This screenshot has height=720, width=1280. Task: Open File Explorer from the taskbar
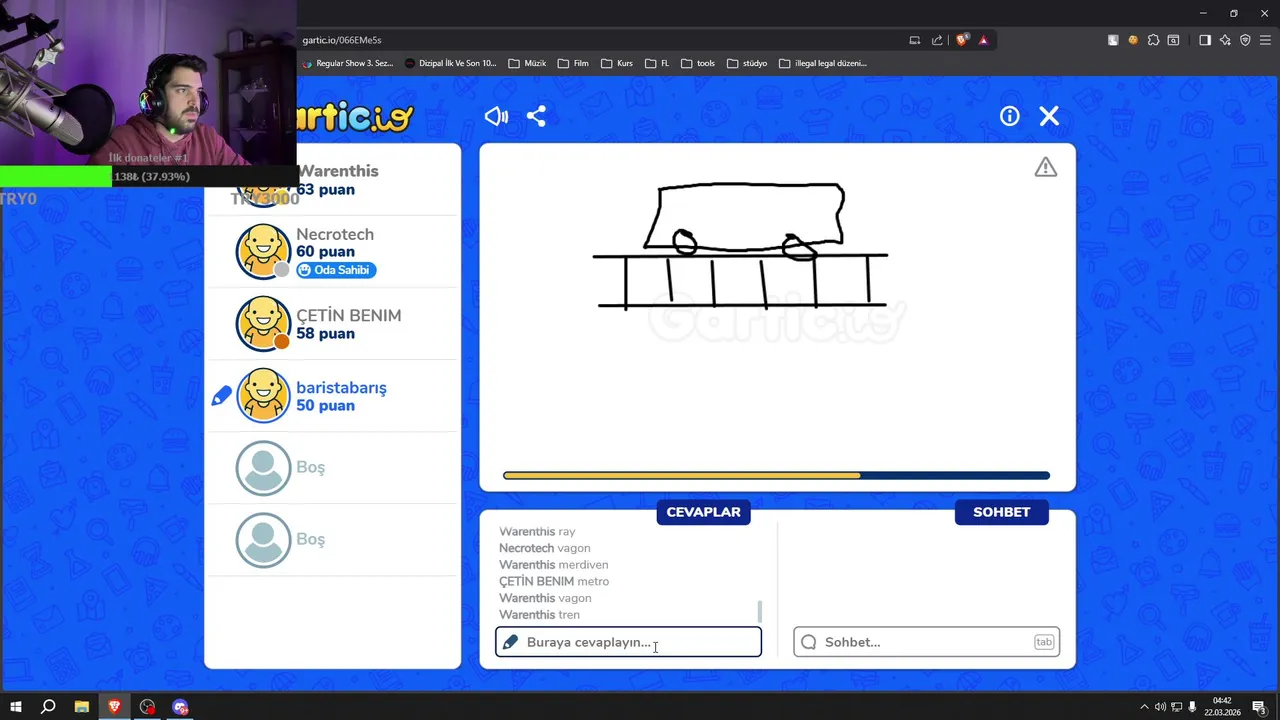82,707
